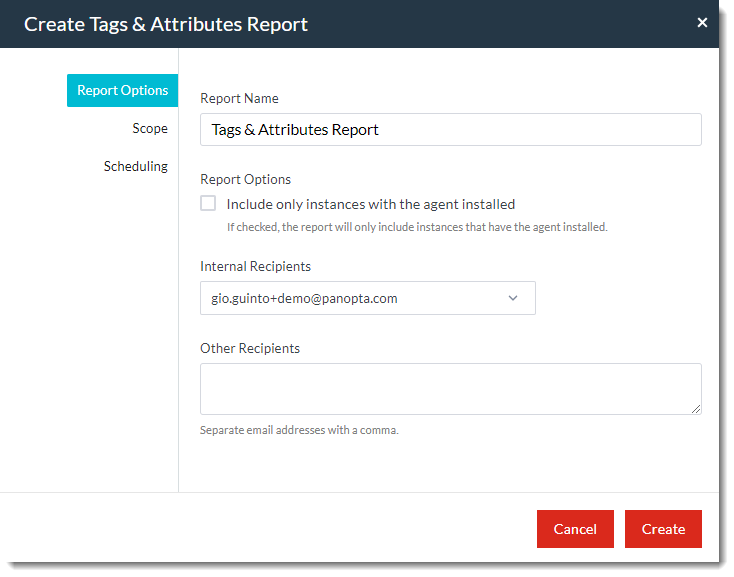Focus the Other Recipients text area
The height and width of the screenshot is (577, 734).
tap(450, 388)
